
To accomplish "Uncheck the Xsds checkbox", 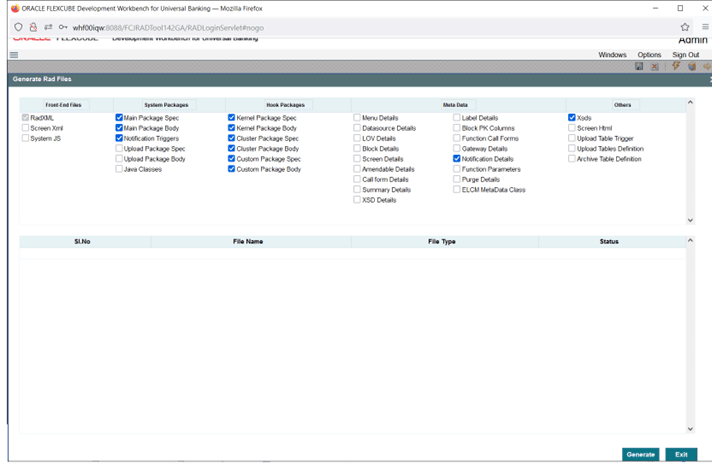I will click(572, 118).
